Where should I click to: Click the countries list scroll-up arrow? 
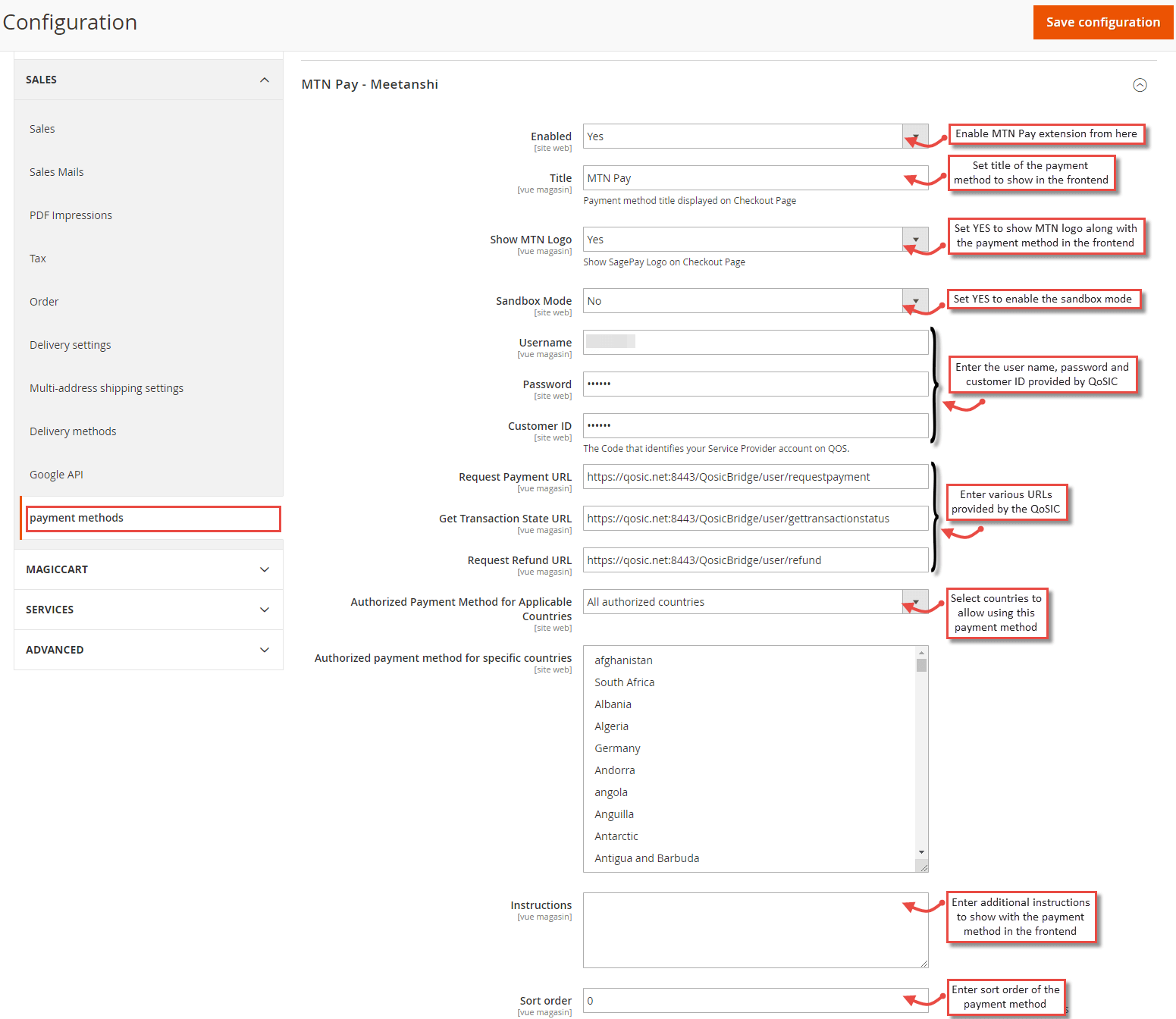click(921, 653)
